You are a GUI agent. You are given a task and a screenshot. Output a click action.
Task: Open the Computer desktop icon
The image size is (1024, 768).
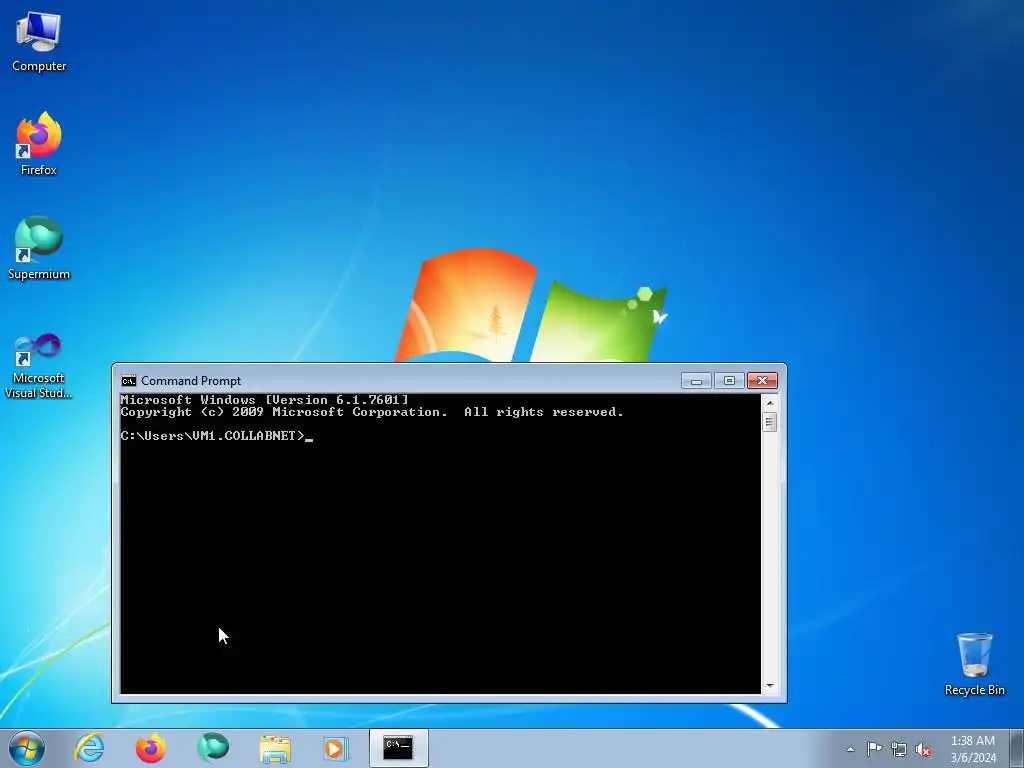[39, 42]
